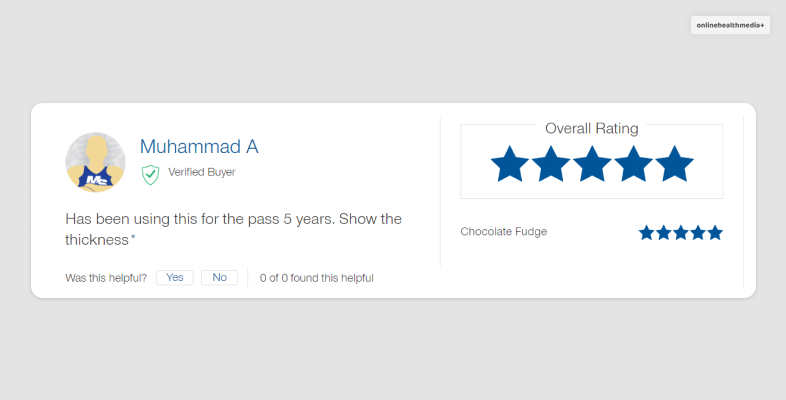
Task: Click the fifth large Overall Rating star
Action: 674,164
